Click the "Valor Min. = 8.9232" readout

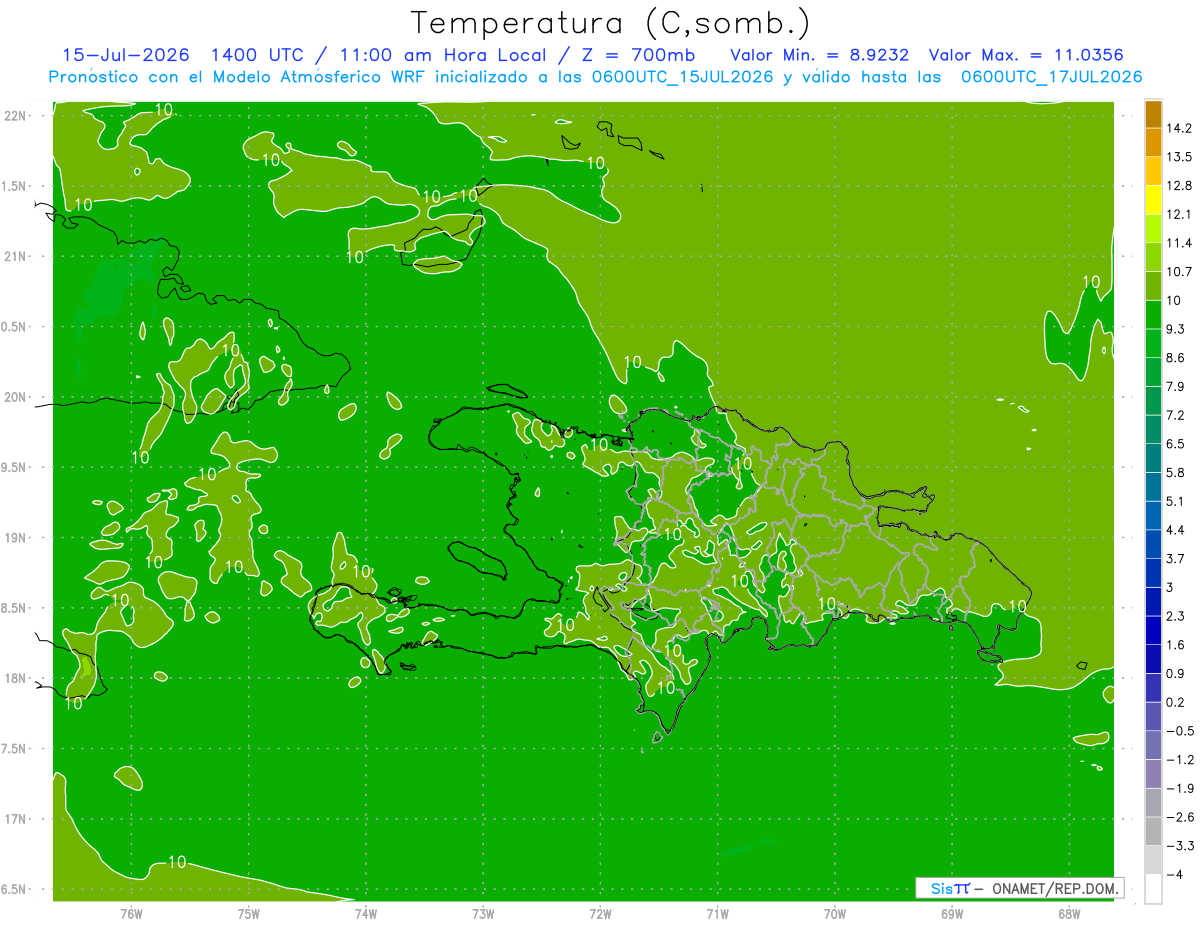pos(820,55)
